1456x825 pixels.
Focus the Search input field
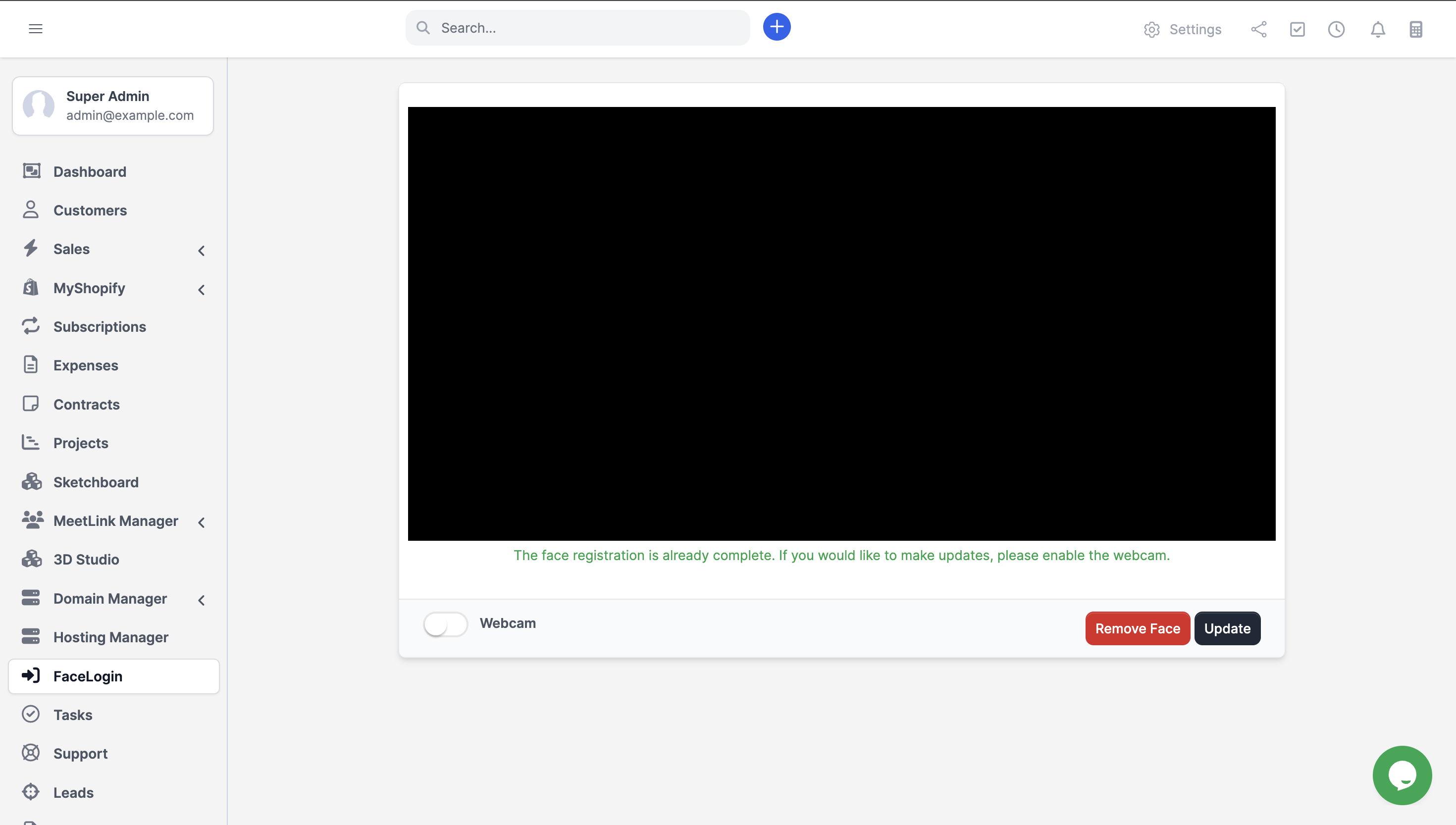577,27
